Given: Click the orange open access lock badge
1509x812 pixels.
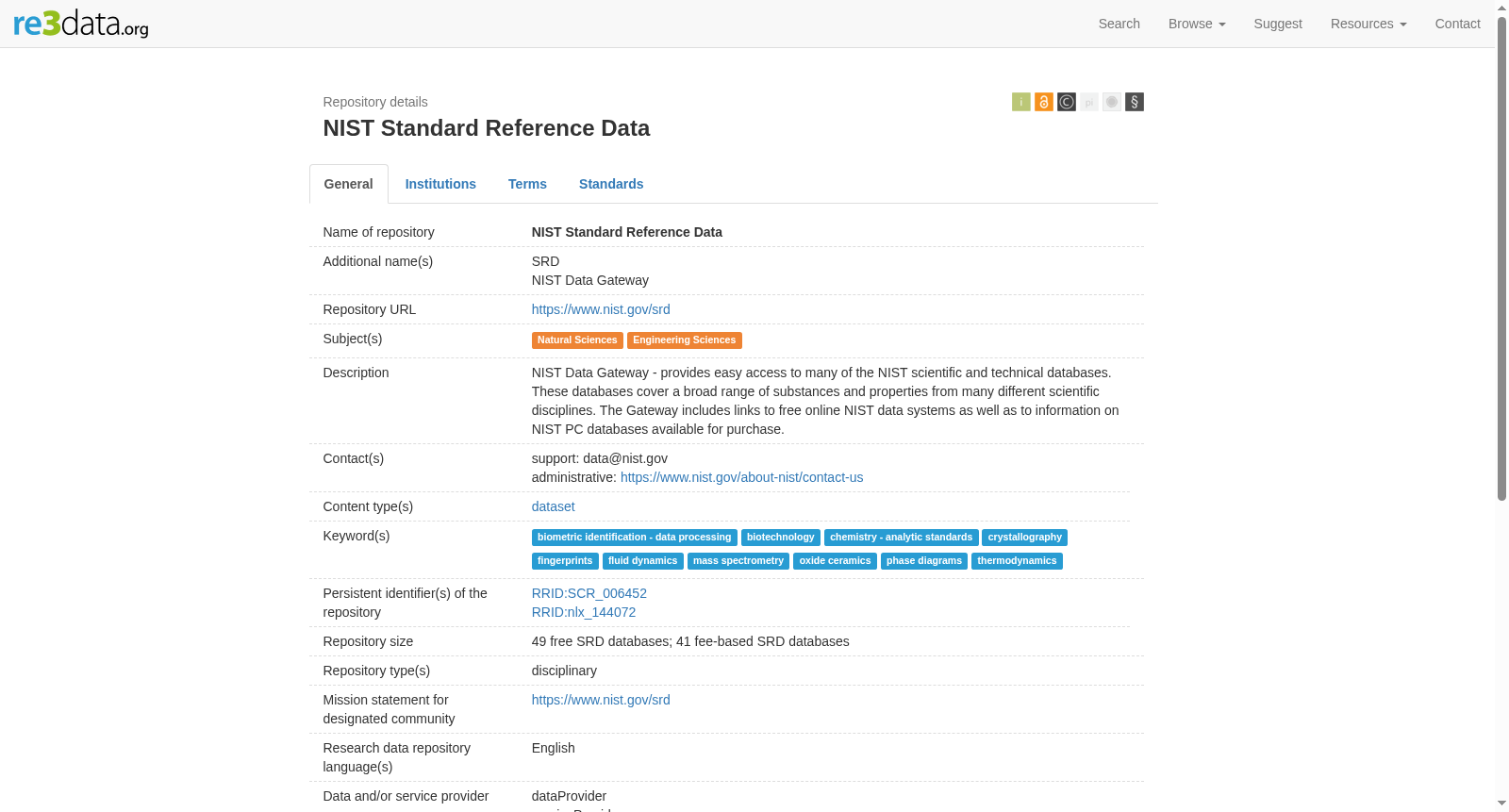Looking at the screenshot, I should point(1043,102).
